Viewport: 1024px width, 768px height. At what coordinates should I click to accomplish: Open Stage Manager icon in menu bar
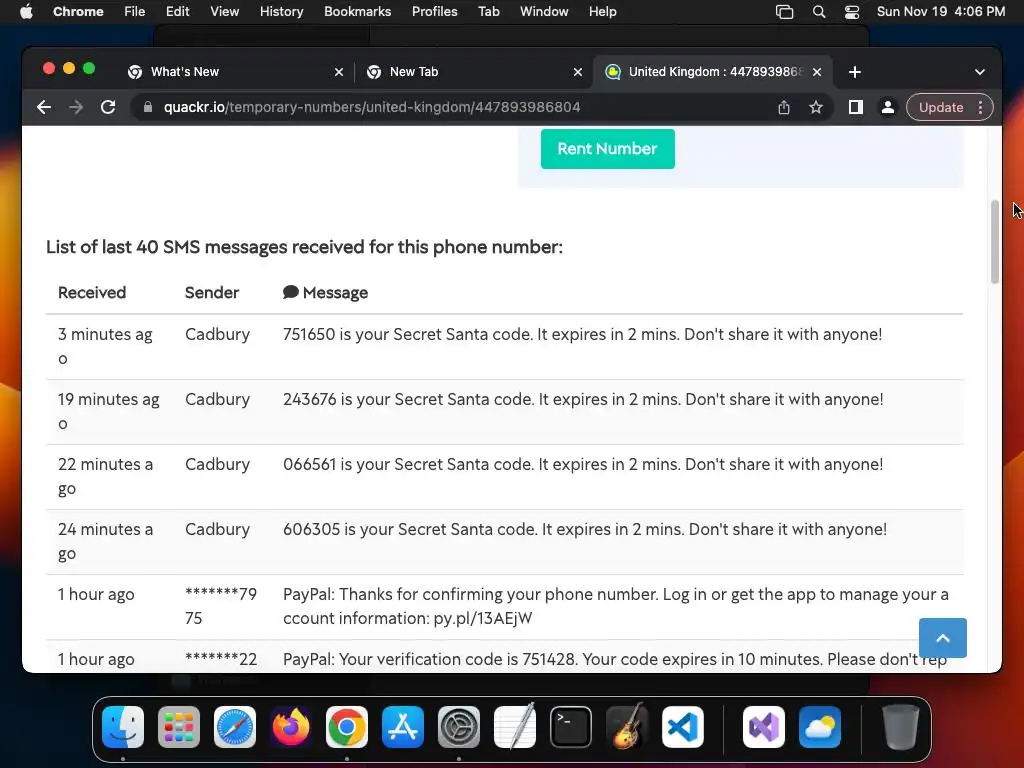pyautogui.click(x=784, y=12)
